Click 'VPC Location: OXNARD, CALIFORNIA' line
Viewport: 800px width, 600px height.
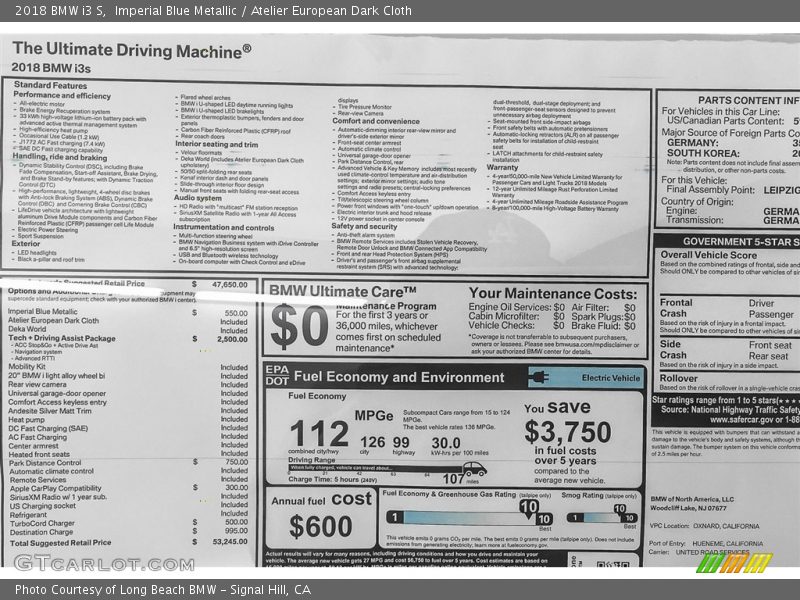coord(705,526)
